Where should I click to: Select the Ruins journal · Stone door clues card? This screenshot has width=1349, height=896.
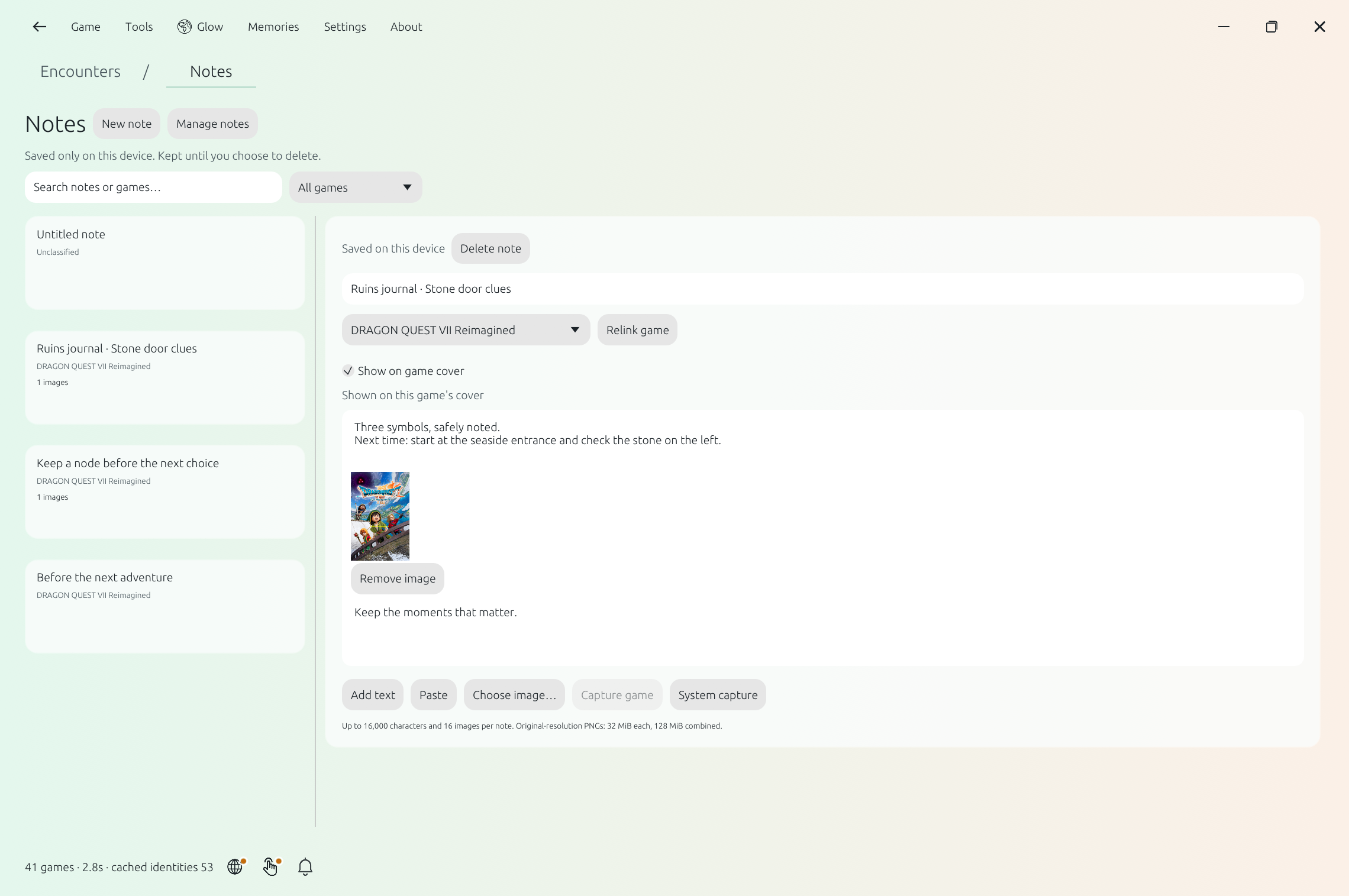click(164, 377)
